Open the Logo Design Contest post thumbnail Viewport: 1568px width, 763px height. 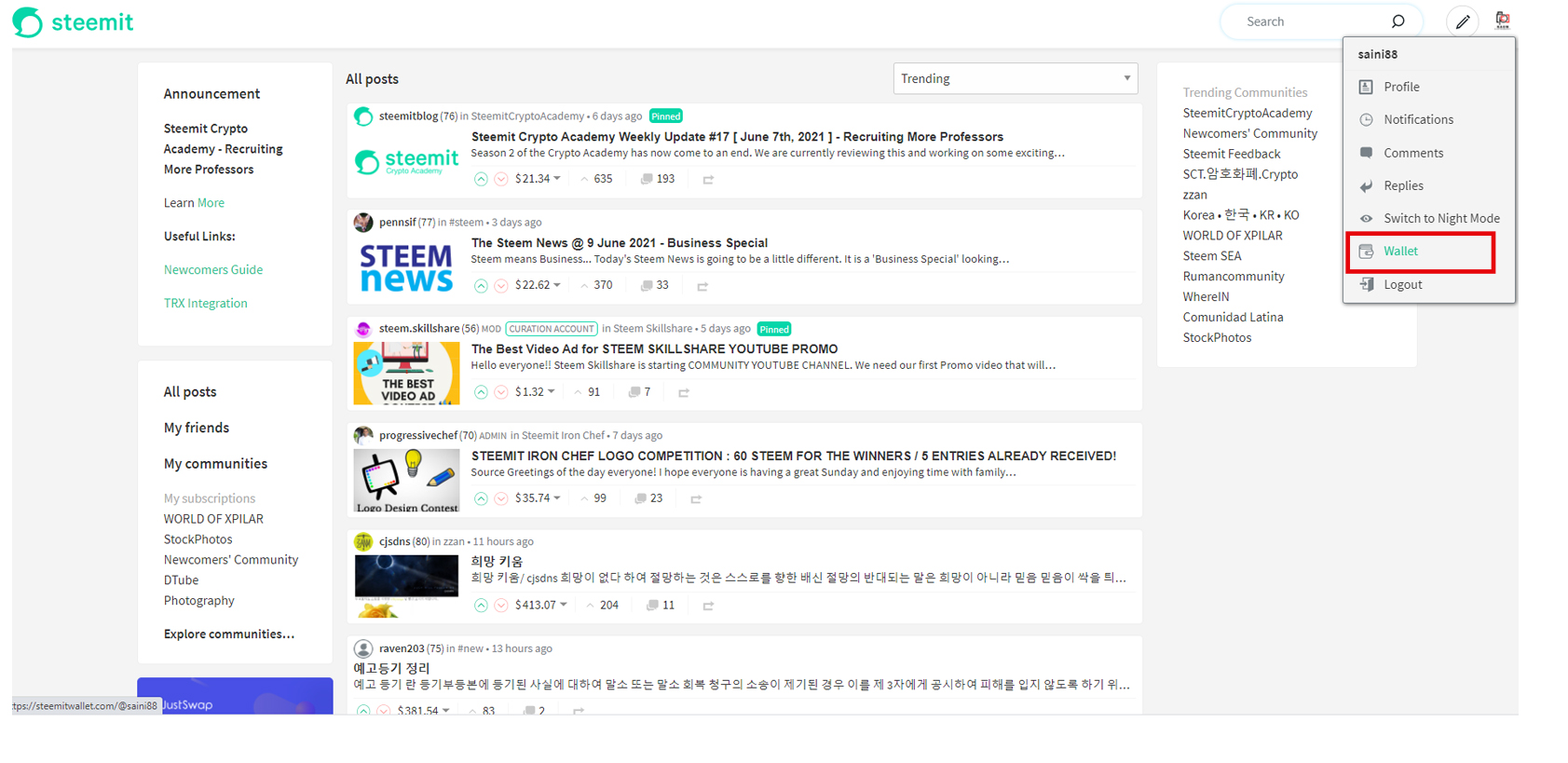pyautogui.click(x=406, y=481)
